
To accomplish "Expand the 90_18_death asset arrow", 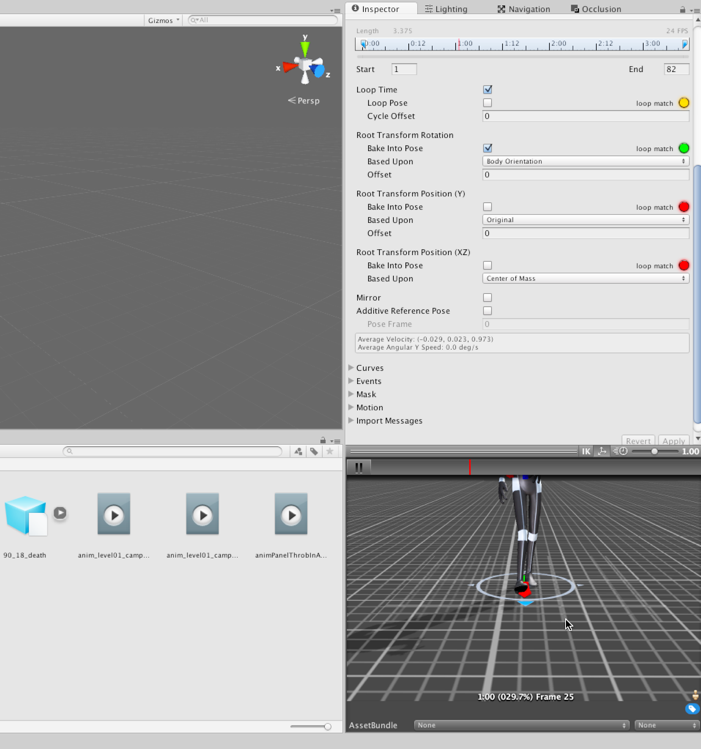I will pos(60,513).
